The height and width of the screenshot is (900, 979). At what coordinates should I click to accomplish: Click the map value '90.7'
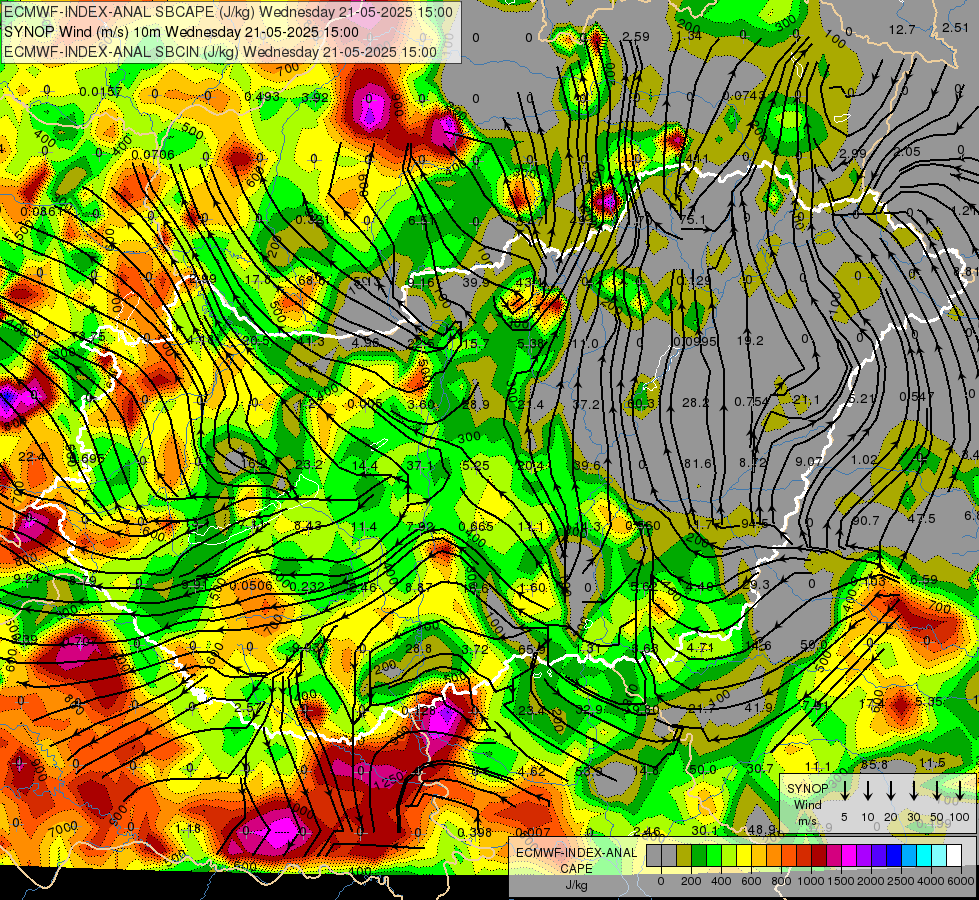pyautogui.click(x=865, y=520)
